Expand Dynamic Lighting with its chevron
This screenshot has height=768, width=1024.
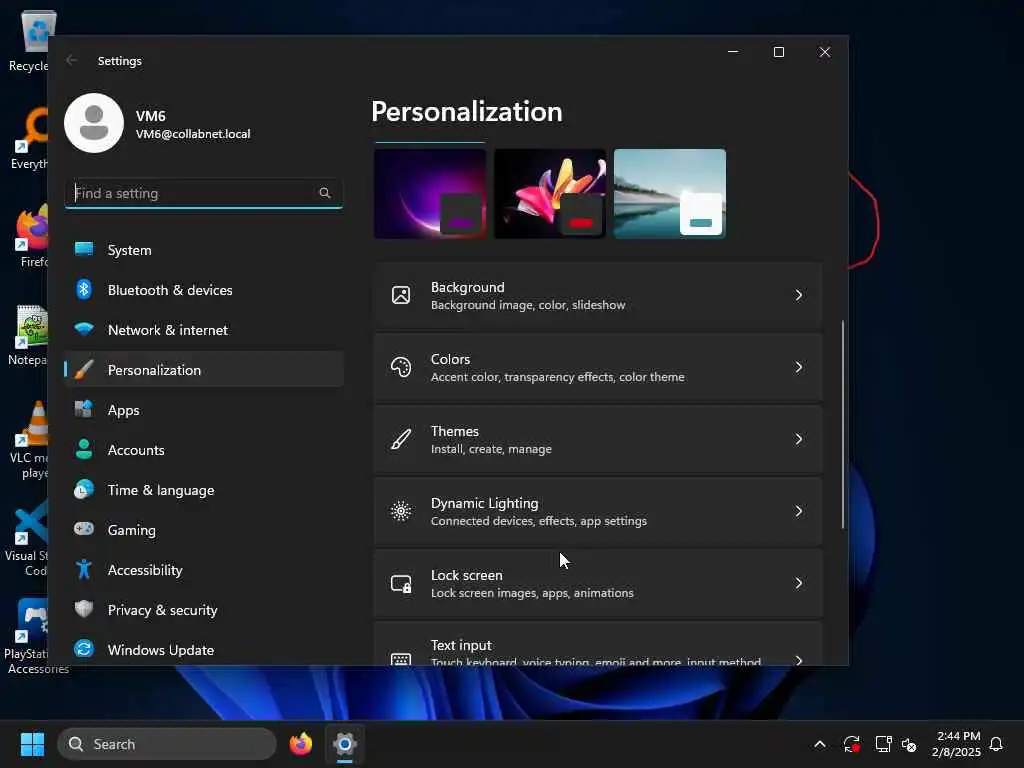click(799, 511)
